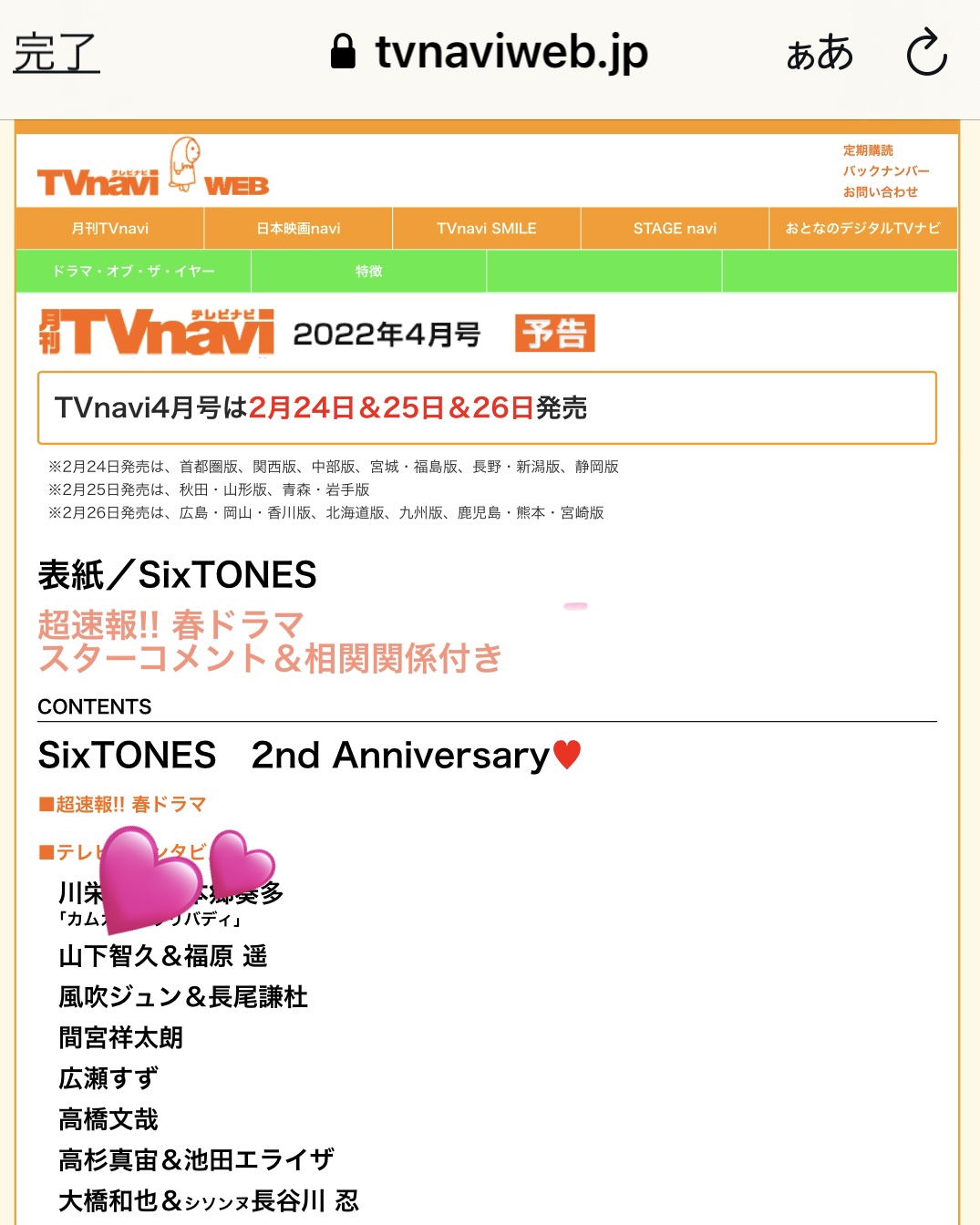Screen dimensions: 980x1225
Task: Click the orange 予告 preview badge
Action: pyautogui.click(x=555, y=334)
